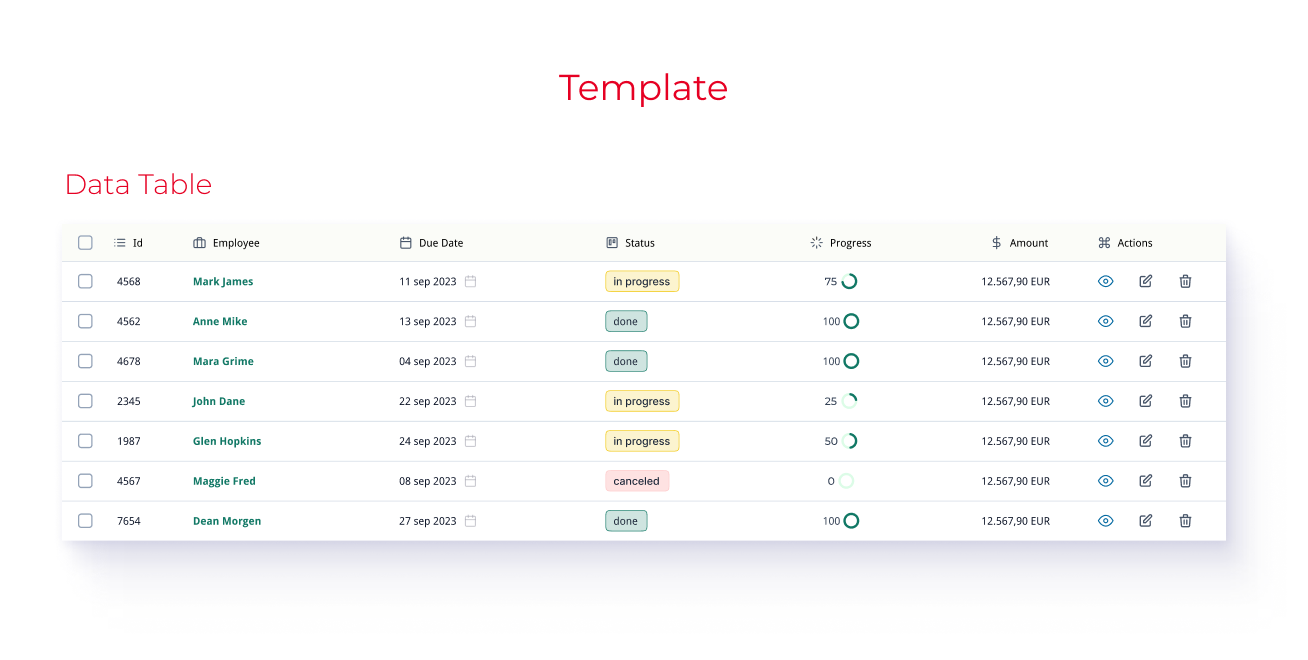This screenshot has height=660, width=1308.
Task: Delete the Glen Hopkins row
Action: pos(1185,441)
